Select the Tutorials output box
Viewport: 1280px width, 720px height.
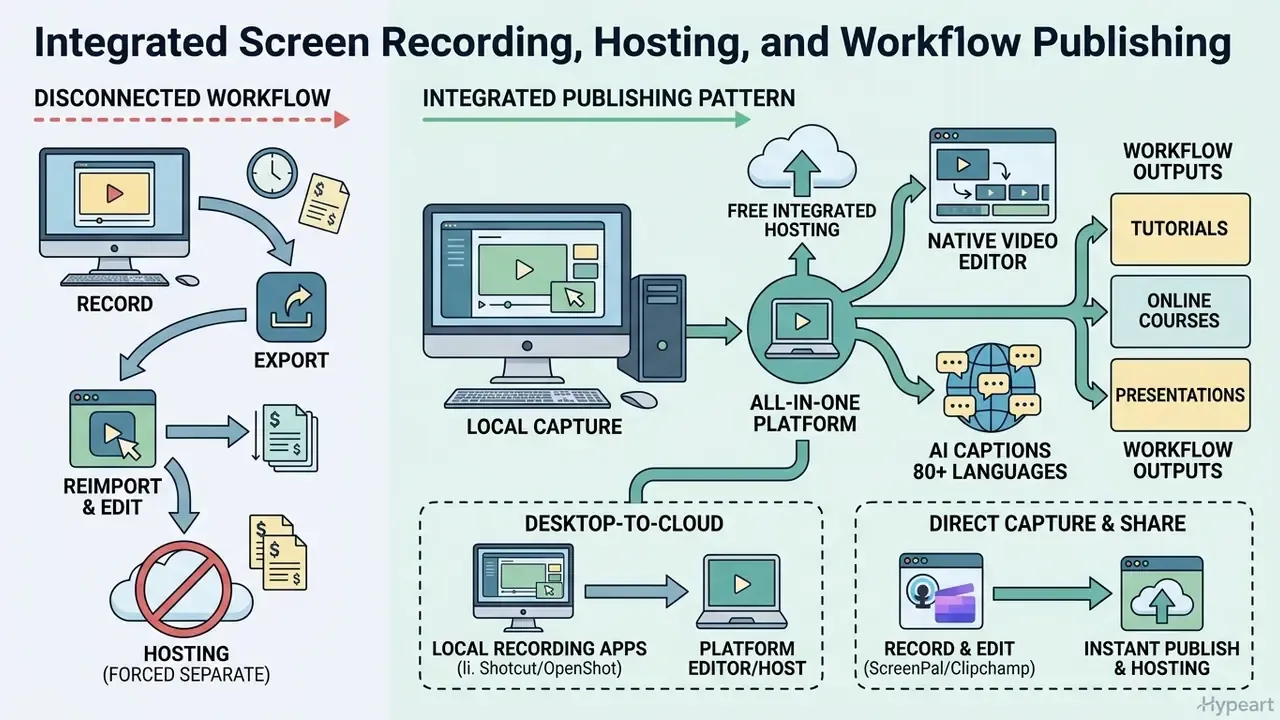coord(1179,229)
